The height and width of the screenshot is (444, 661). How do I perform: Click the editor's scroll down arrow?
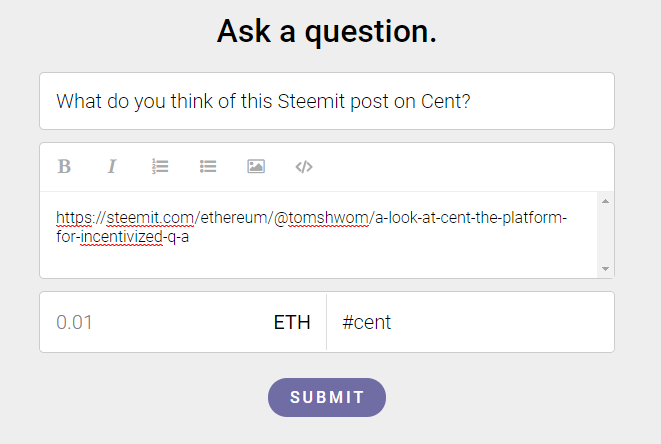pos(605,269)
